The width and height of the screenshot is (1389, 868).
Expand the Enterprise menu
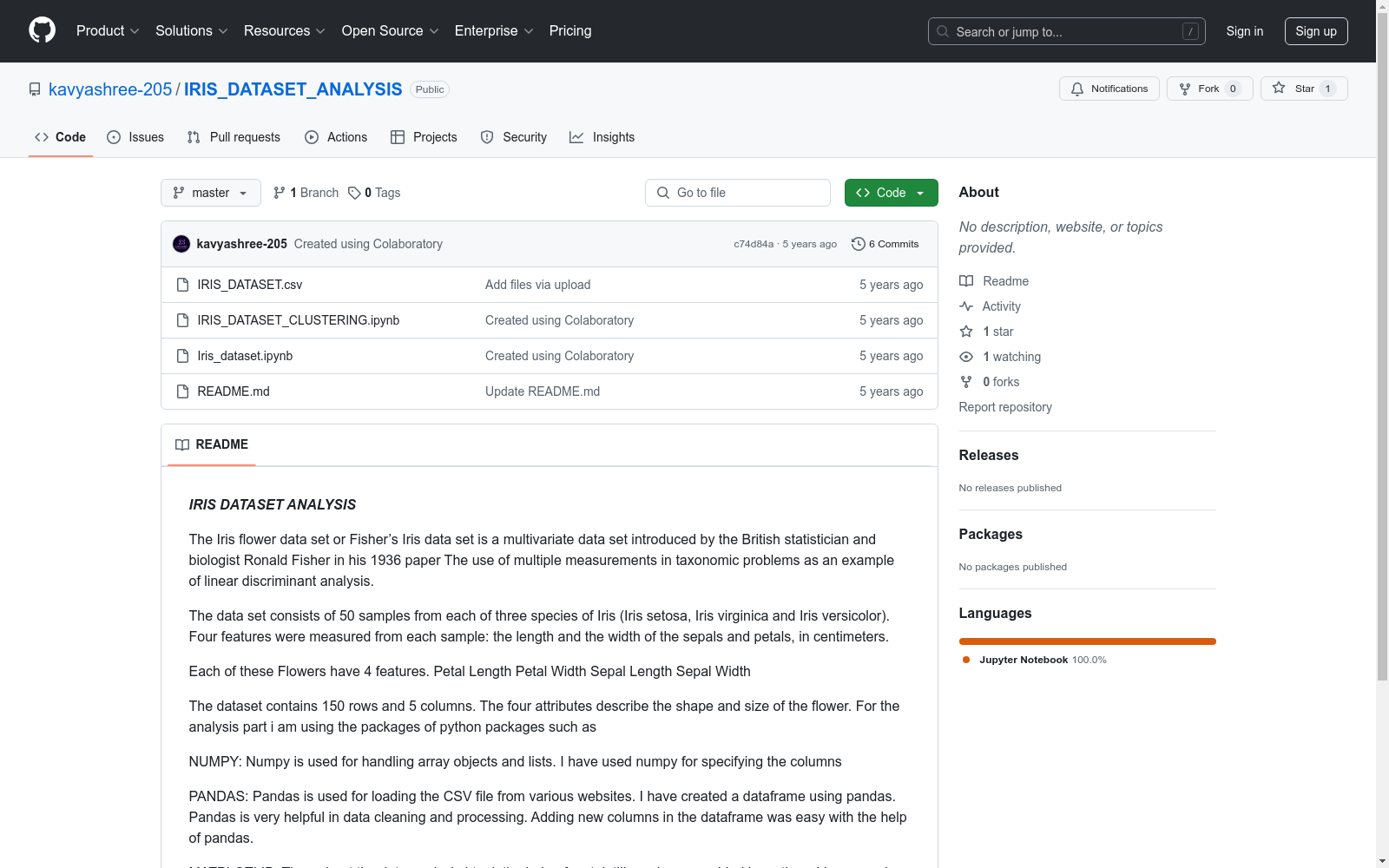tap(494, 31)
